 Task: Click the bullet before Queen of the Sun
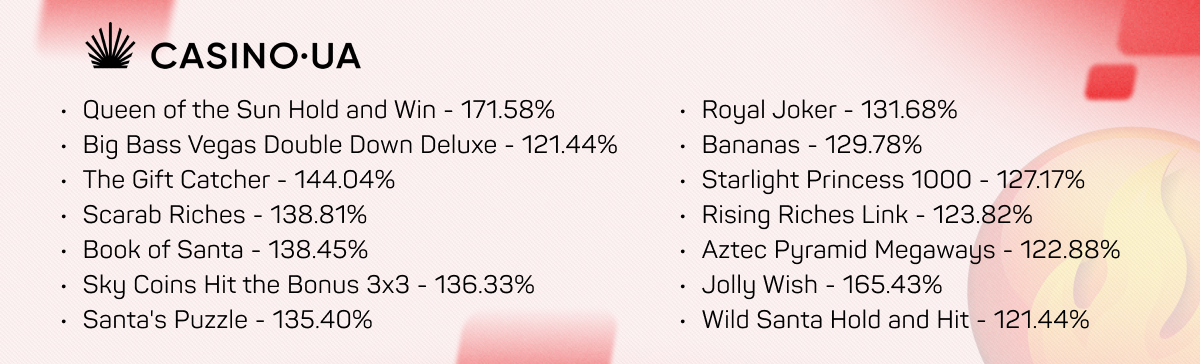click(x=65, y=111)
